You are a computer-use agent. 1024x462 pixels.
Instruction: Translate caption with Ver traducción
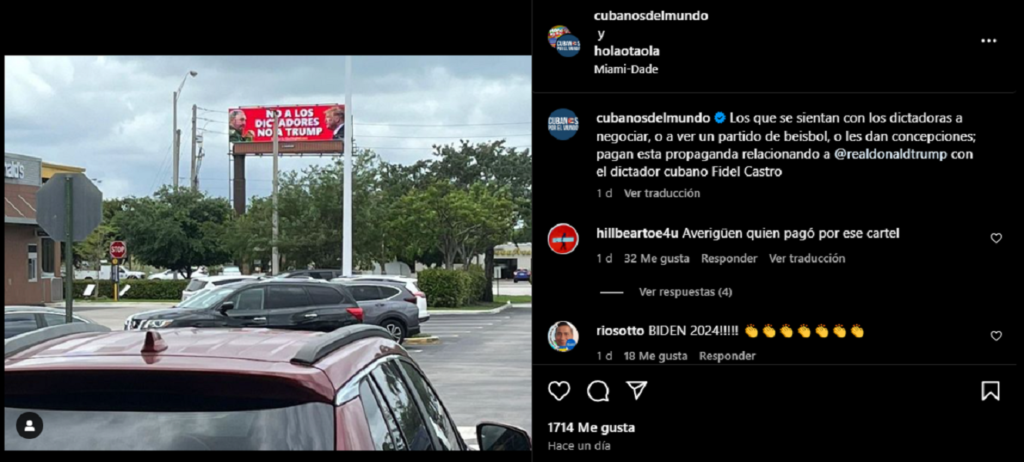pos(662,193)
